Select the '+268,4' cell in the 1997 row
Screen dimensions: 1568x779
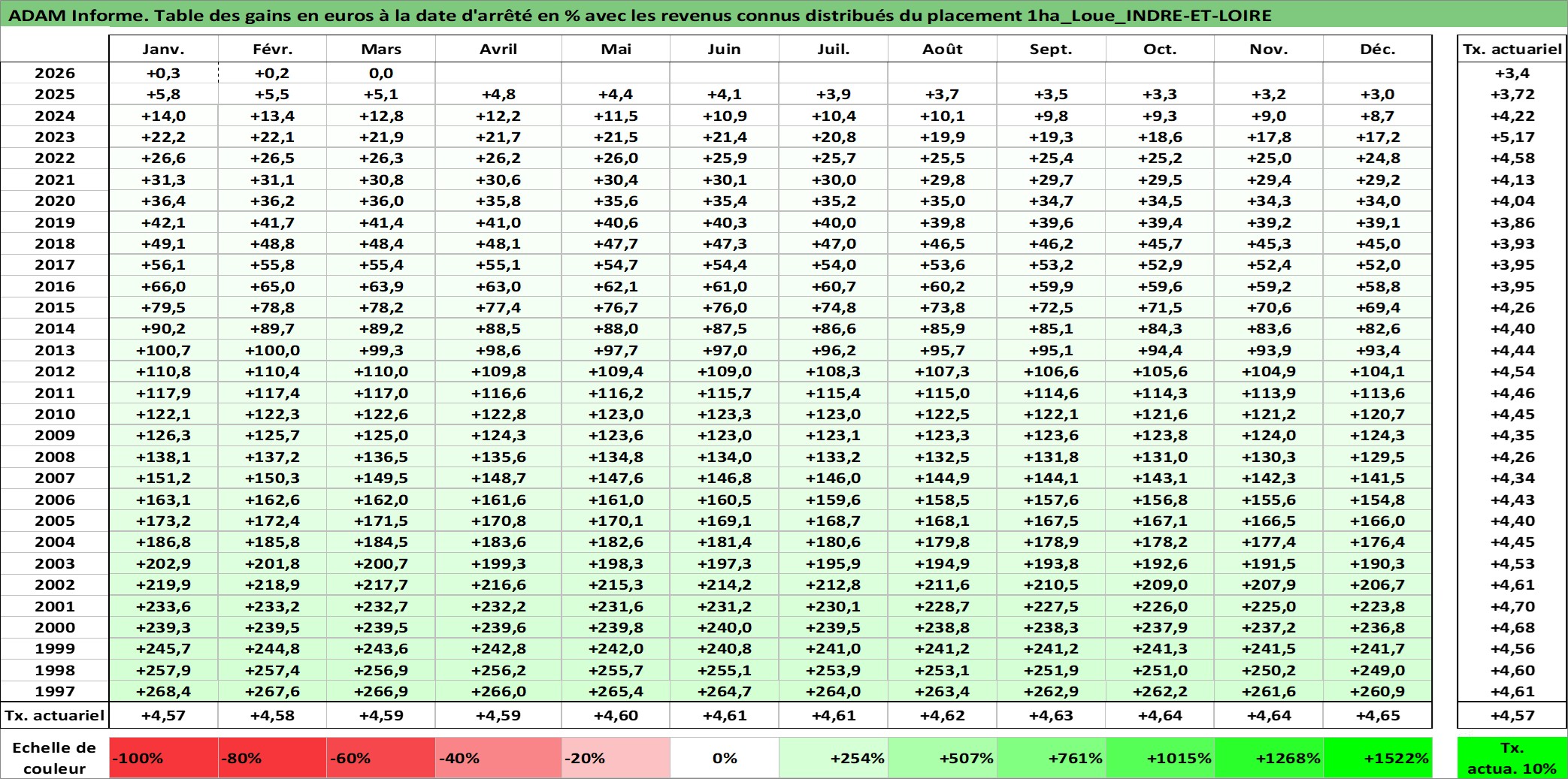[x=163, y=691]
